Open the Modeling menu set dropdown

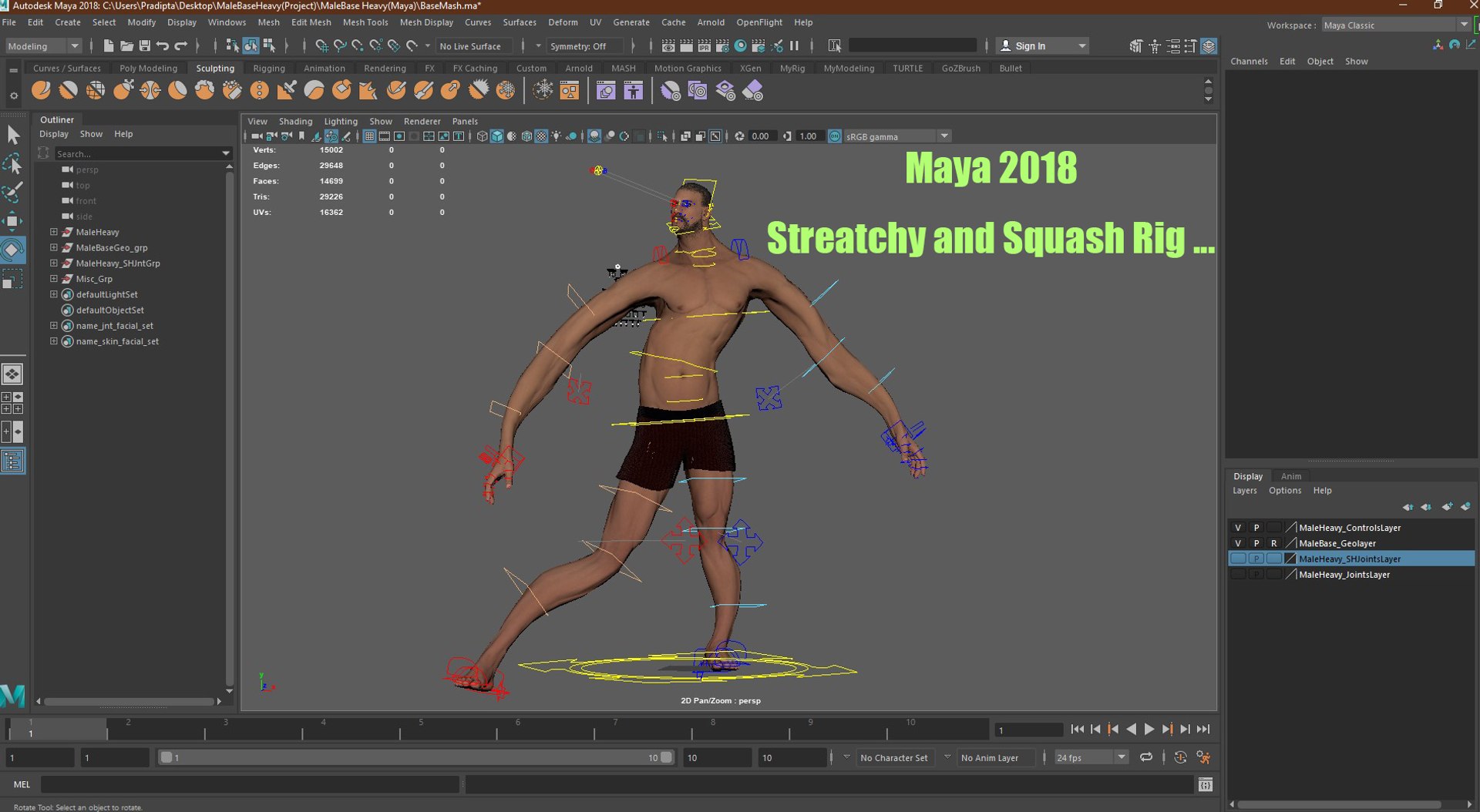pyautogui.click(x=42, y=46)
